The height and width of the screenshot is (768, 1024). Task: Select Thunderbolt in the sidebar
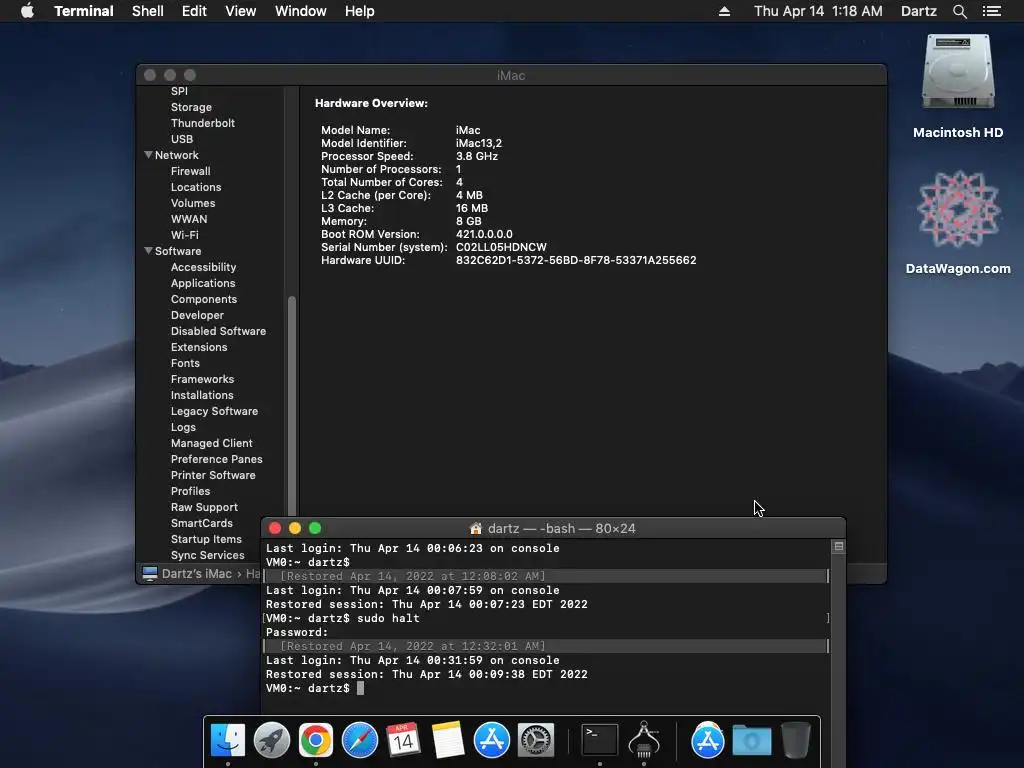point(203,123)
